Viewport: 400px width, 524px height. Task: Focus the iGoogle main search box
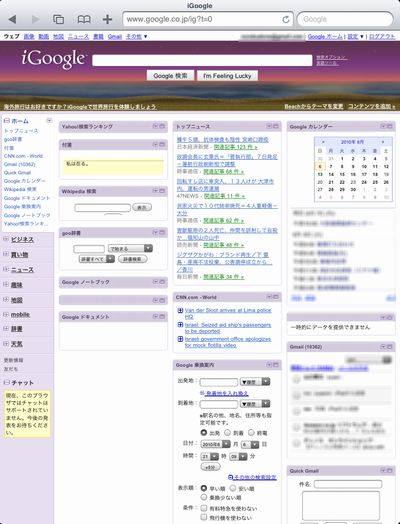[202, 60]
